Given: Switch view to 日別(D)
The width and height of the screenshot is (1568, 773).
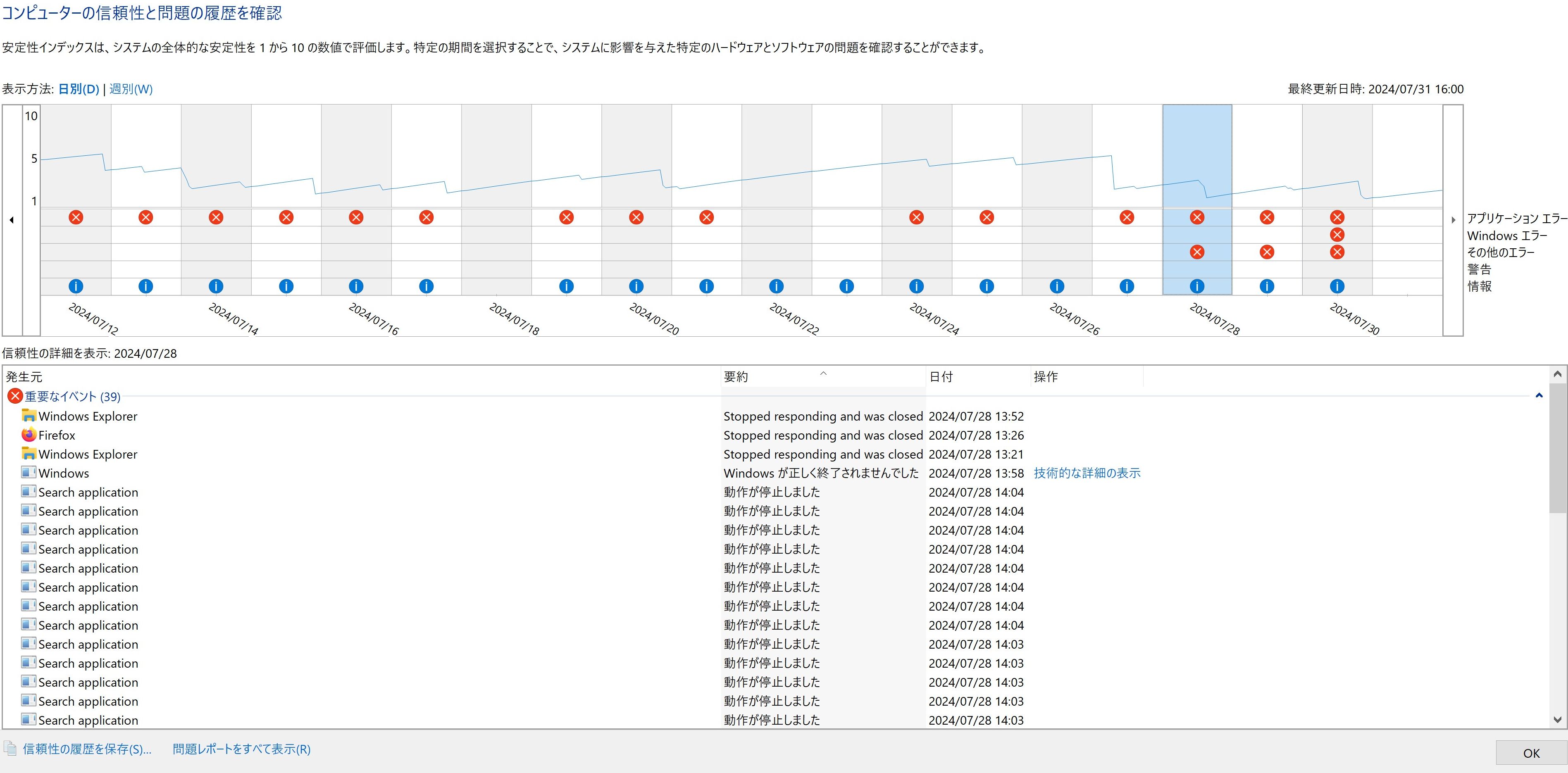Looking at the screenshot, I should pyautogui.click(x=79, y=89).
